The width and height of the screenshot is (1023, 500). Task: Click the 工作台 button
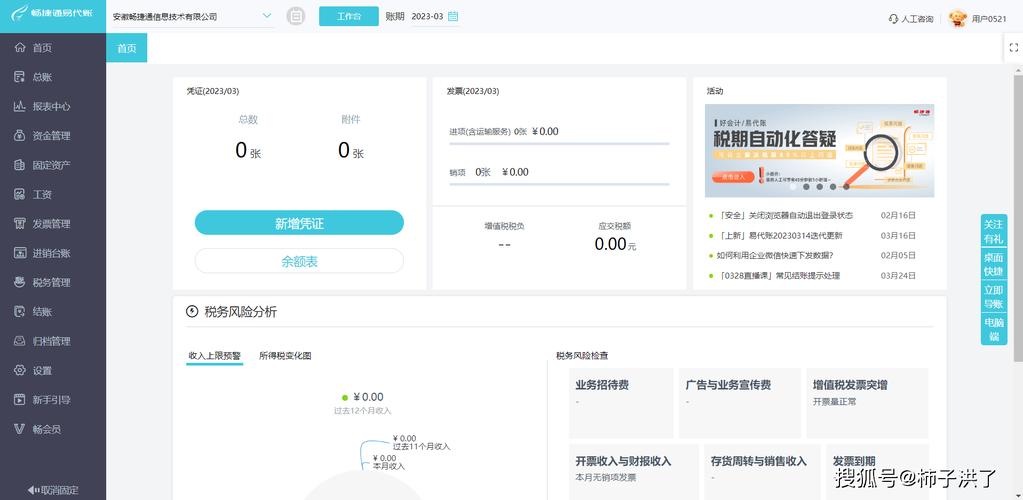click(348, 16)
